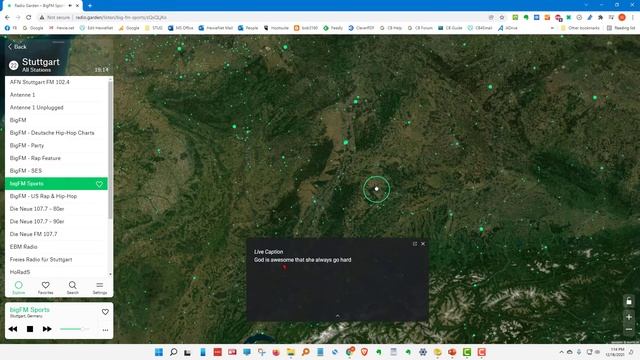The image size is (640, 360).
Task: Open the Reading list
Action: 620,28
